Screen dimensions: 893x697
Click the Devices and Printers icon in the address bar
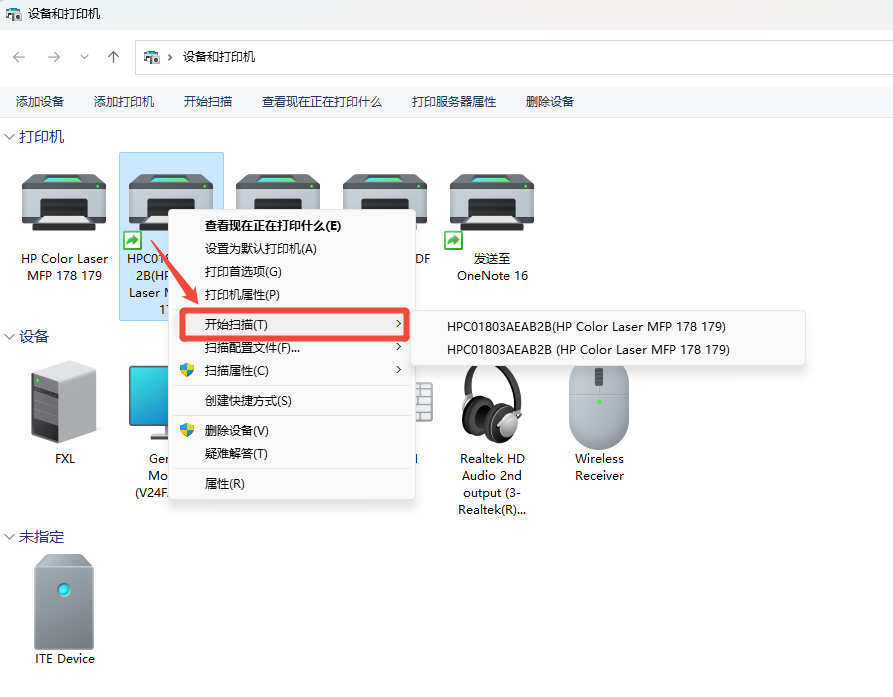tap(151, 57)
